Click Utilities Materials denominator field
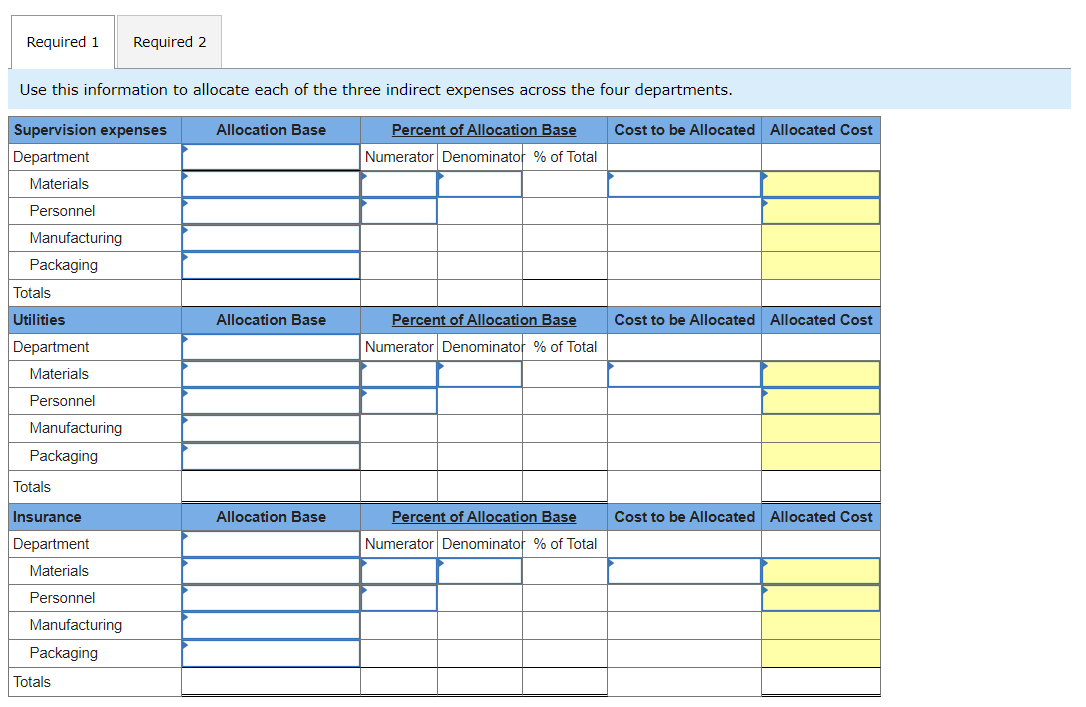Screen dimensions: 1086x707 [x=480, y=374]
